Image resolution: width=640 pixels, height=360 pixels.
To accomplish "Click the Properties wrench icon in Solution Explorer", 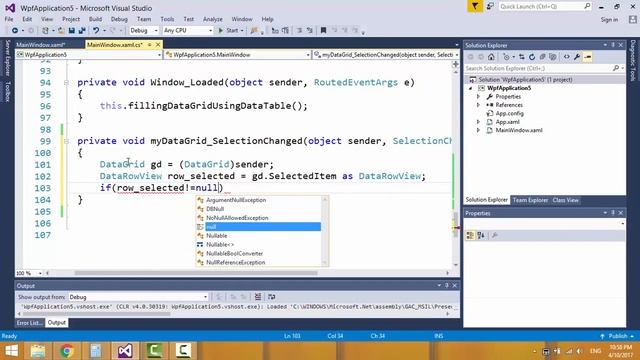I will click(x=577, y=57).
